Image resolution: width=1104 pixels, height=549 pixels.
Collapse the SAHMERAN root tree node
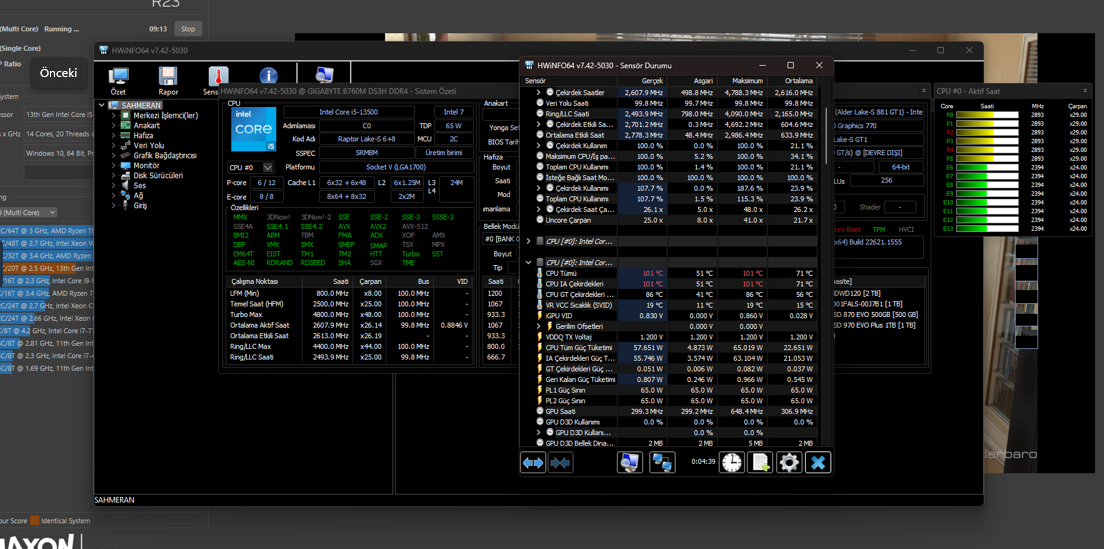click(x=101, y=106)
